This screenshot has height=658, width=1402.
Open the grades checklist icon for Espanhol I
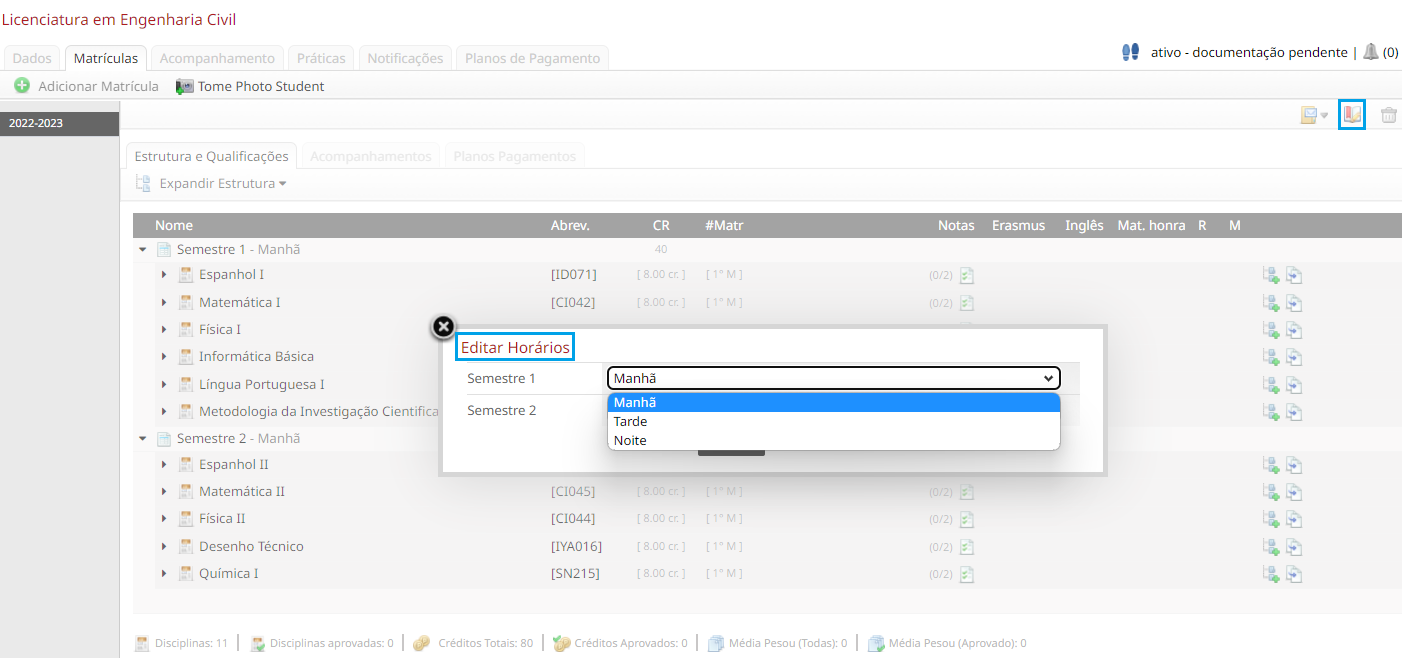967,275
